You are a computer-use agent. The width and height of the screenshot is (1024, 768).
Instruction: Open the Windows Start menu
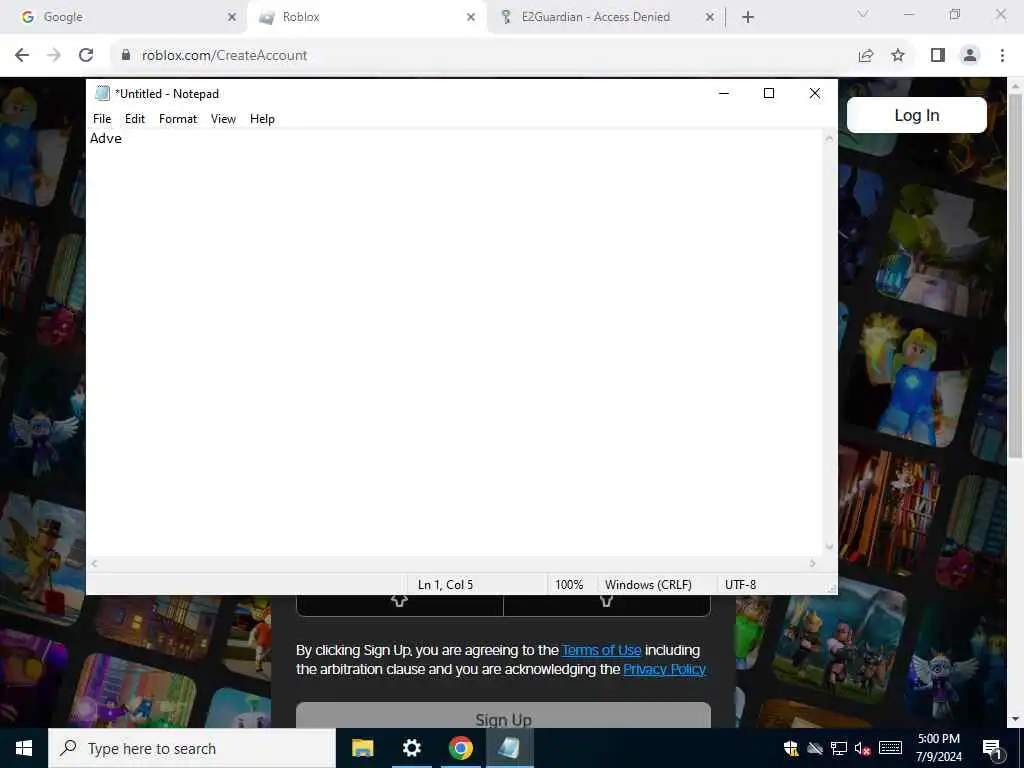point(24,748)
